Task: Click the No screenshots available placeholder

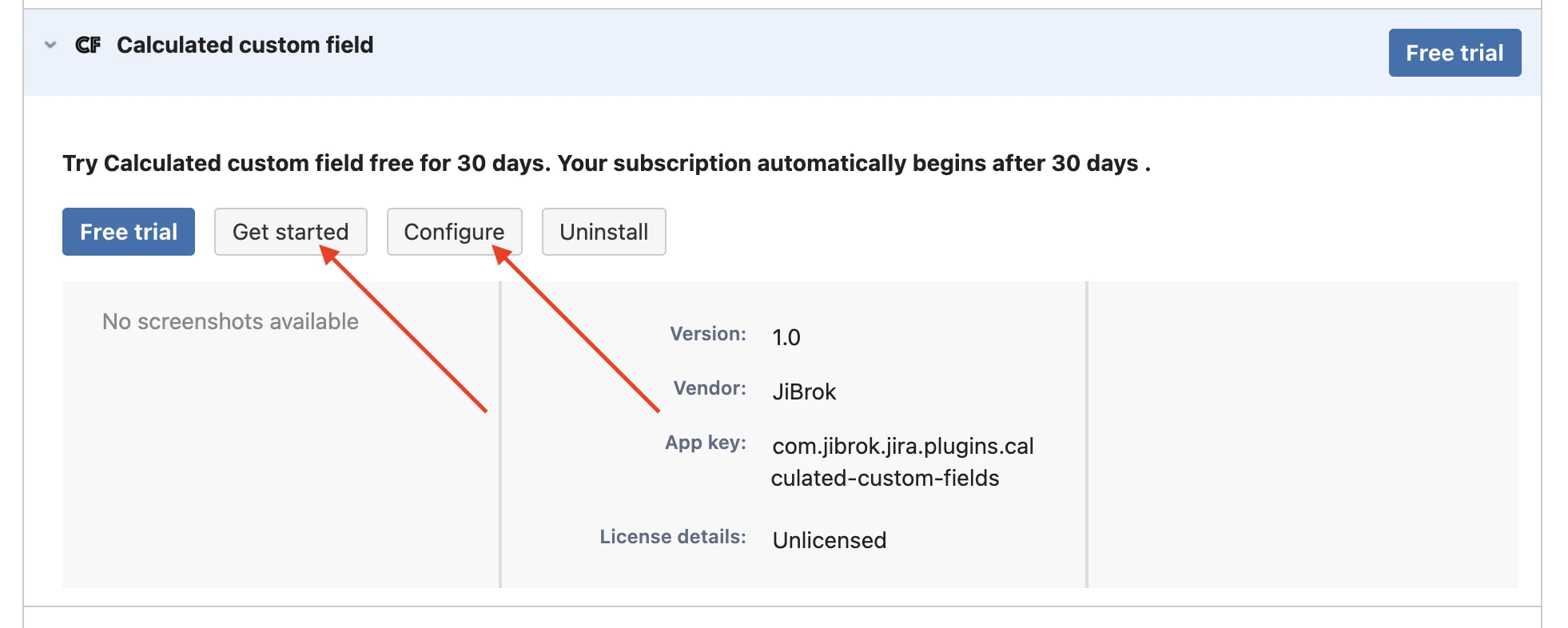Action: pos(230,321)
